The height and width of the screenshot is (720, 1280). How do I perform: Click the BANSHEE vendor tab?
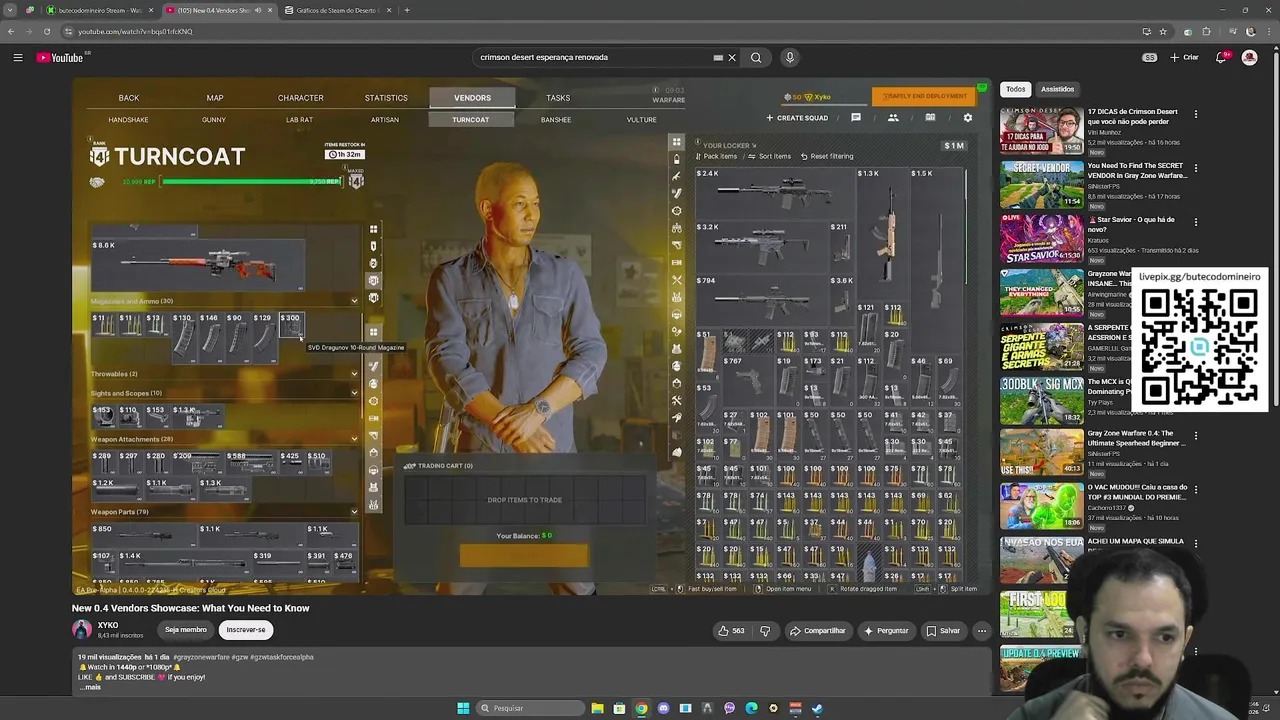[x=556, y=120]
